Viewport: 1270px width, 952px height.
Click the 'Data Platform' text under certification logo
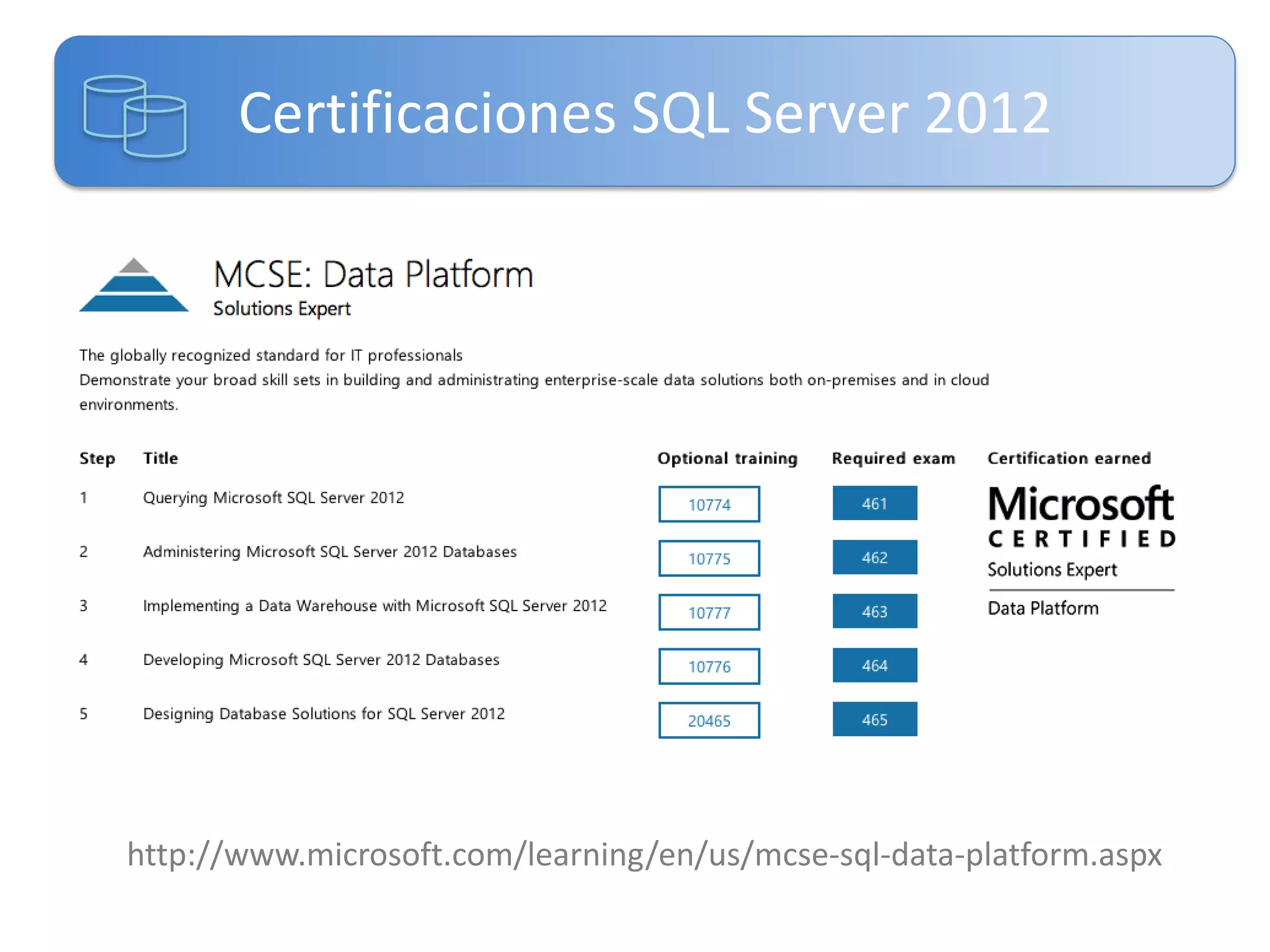pos(1043,608)
